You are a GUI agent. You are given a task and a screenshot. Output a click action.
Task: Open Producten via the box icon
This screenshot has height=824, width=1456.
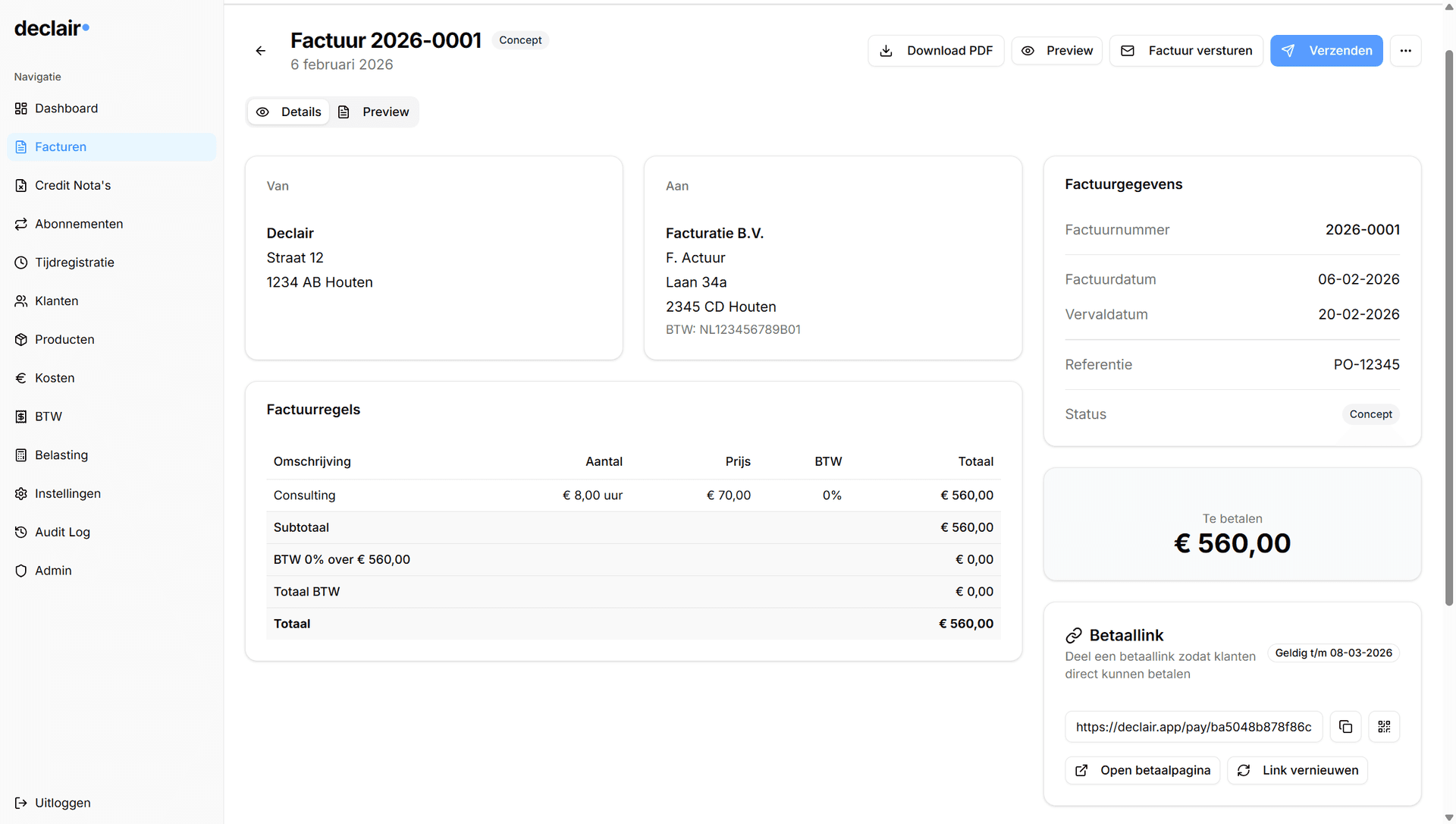pos(21,340)
